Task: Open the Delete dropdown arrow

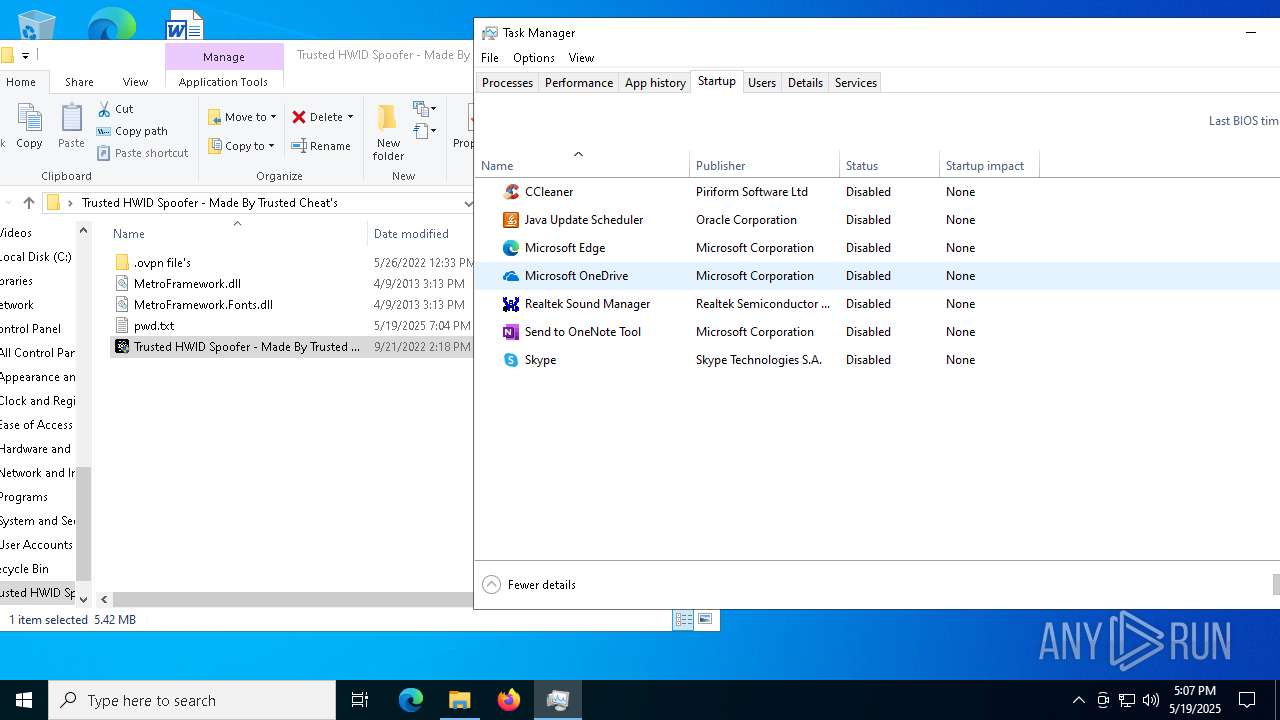Action: point(350,117)
